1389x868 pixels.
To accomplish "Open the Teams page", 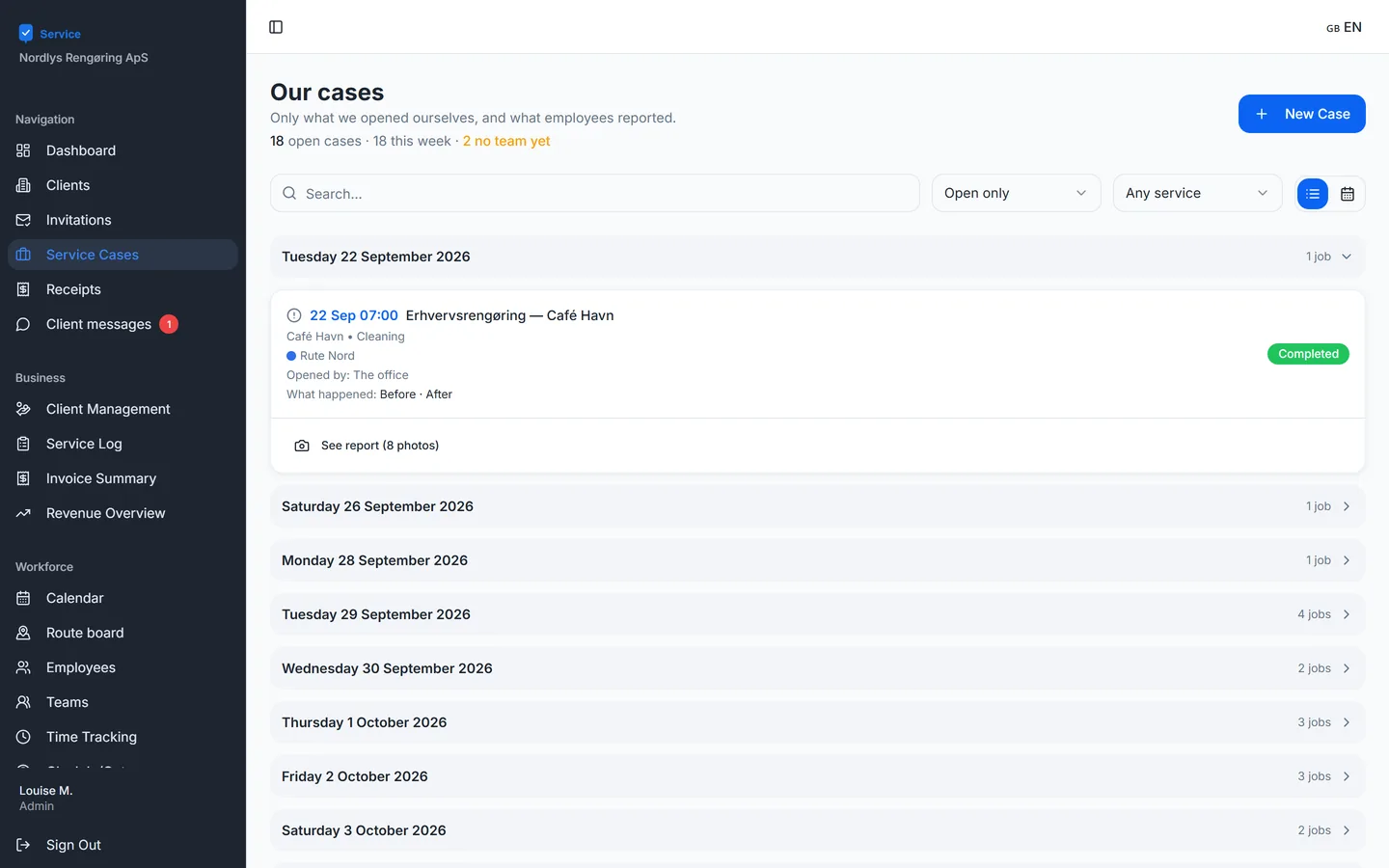I will pyautogui.click(x=123, y=702).
